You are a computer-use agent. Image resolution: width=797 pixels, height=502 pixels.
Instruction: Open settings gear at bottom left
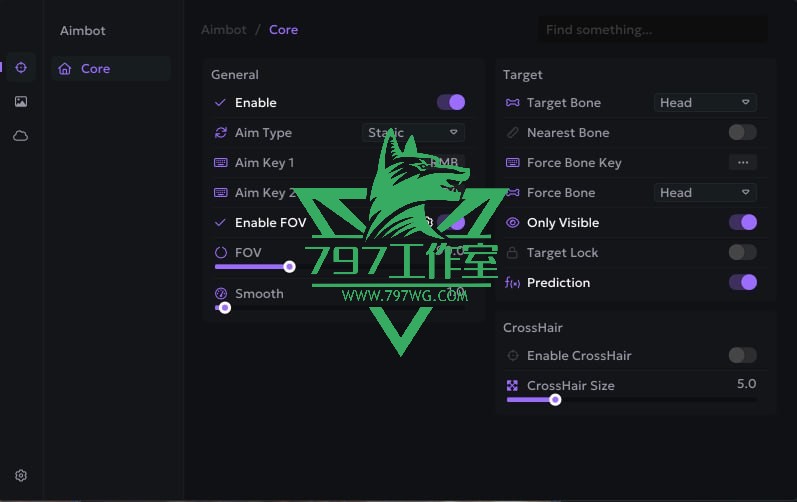point(21,476)
